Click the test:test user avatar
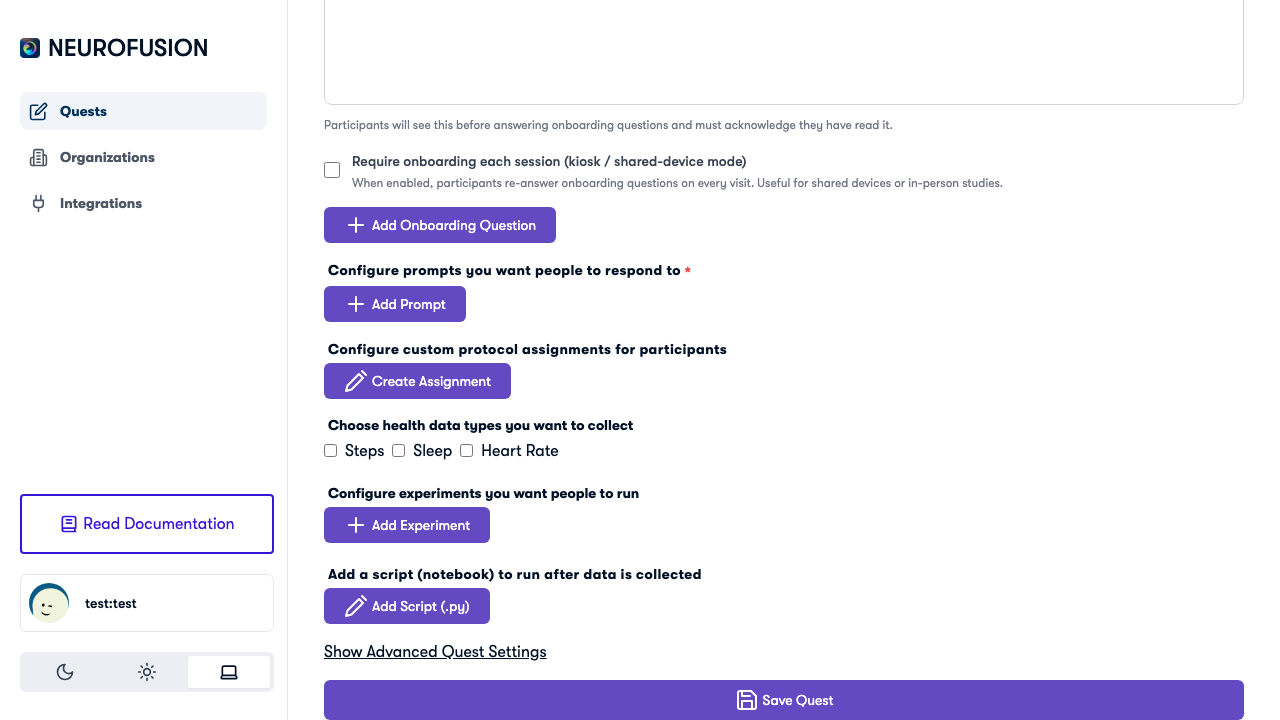Screen dimensions: 1280x720 coord(49,603)
